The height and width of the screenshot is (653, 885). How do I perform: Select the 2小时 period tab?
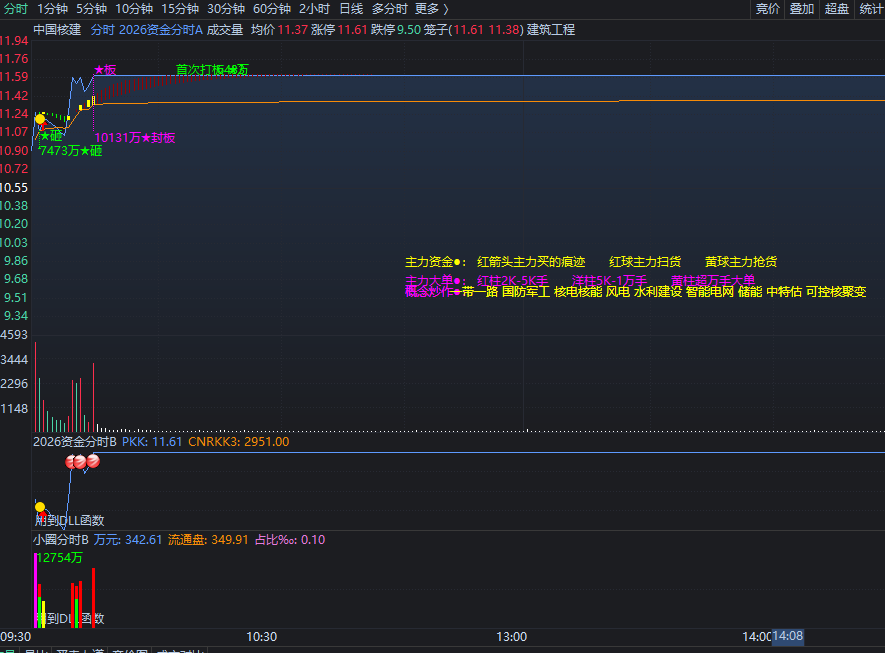[314, 9]
